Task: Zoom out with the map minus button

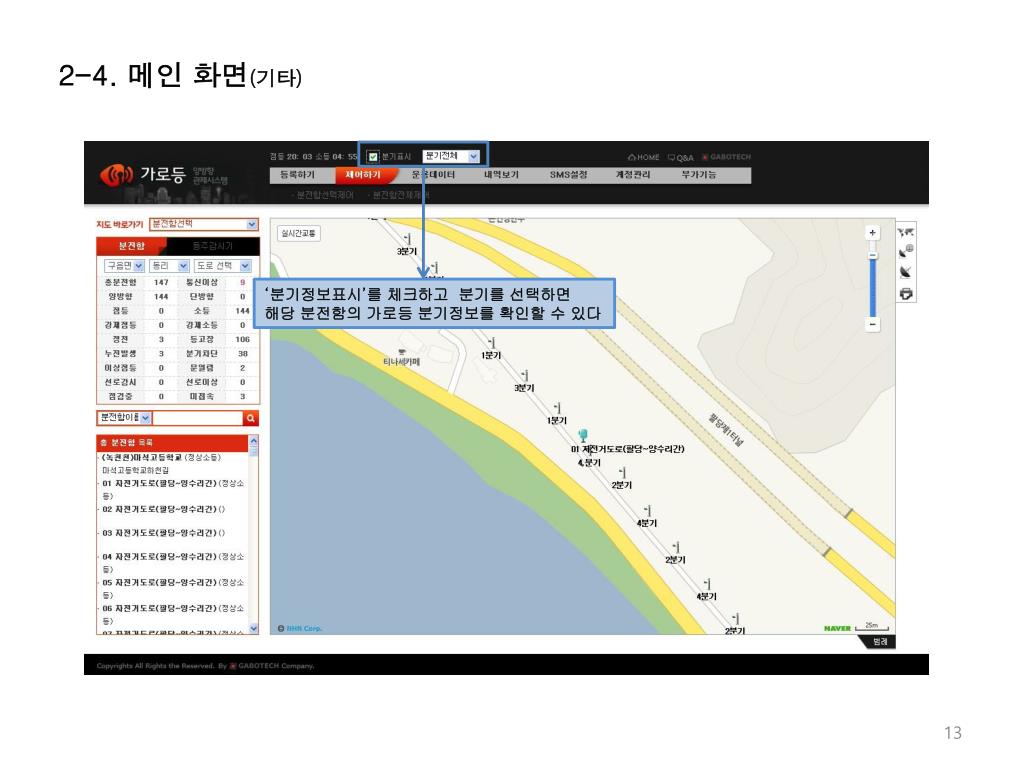Action: click(872, 324)
